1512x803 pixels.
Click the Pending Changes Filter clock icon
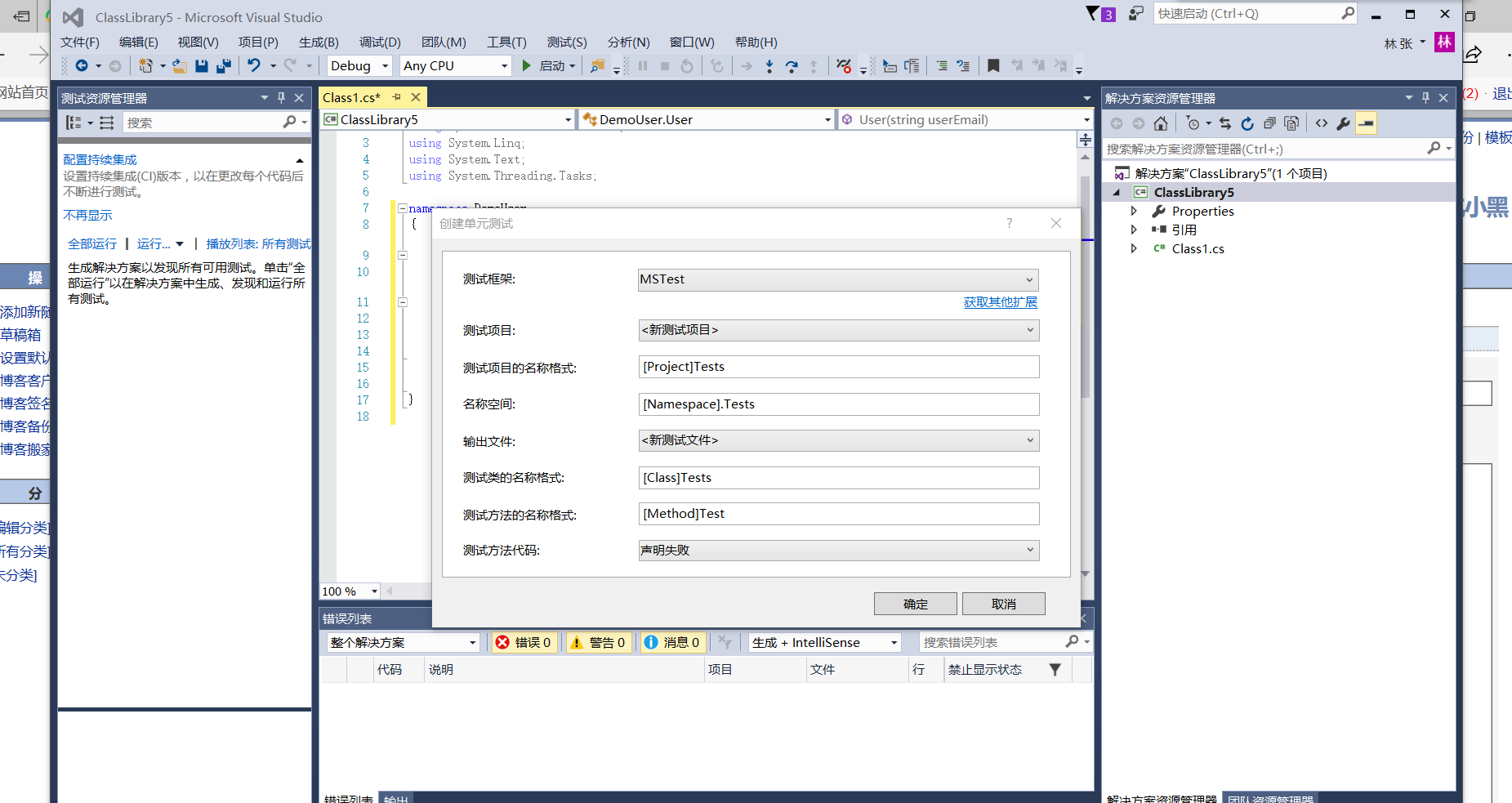[1193, 123]
